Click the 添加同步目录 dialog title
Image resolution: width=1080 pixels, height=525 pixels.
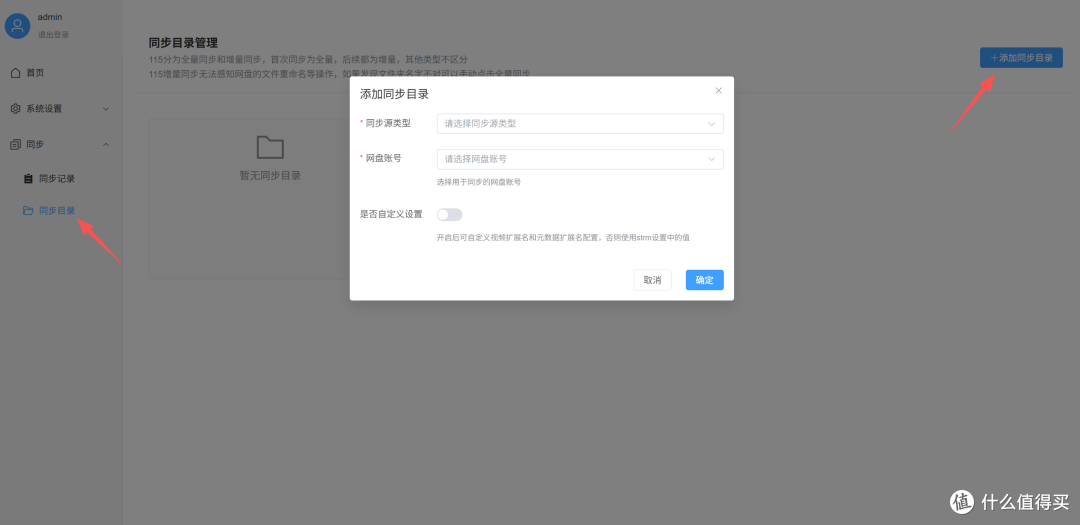(395, 94)
